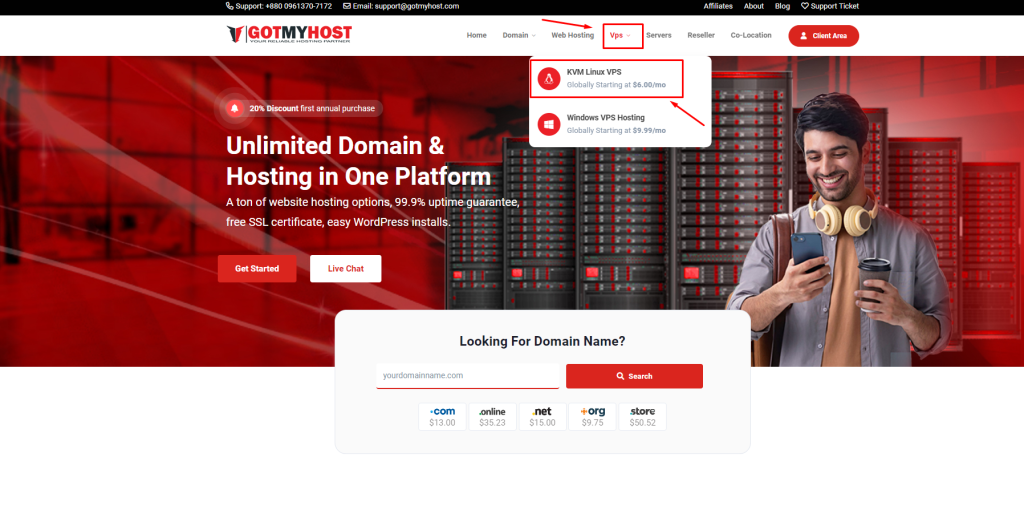This screenshot has width=1024, height=506.
Task: Click the .com domain price tile
Action: point(442,417)
